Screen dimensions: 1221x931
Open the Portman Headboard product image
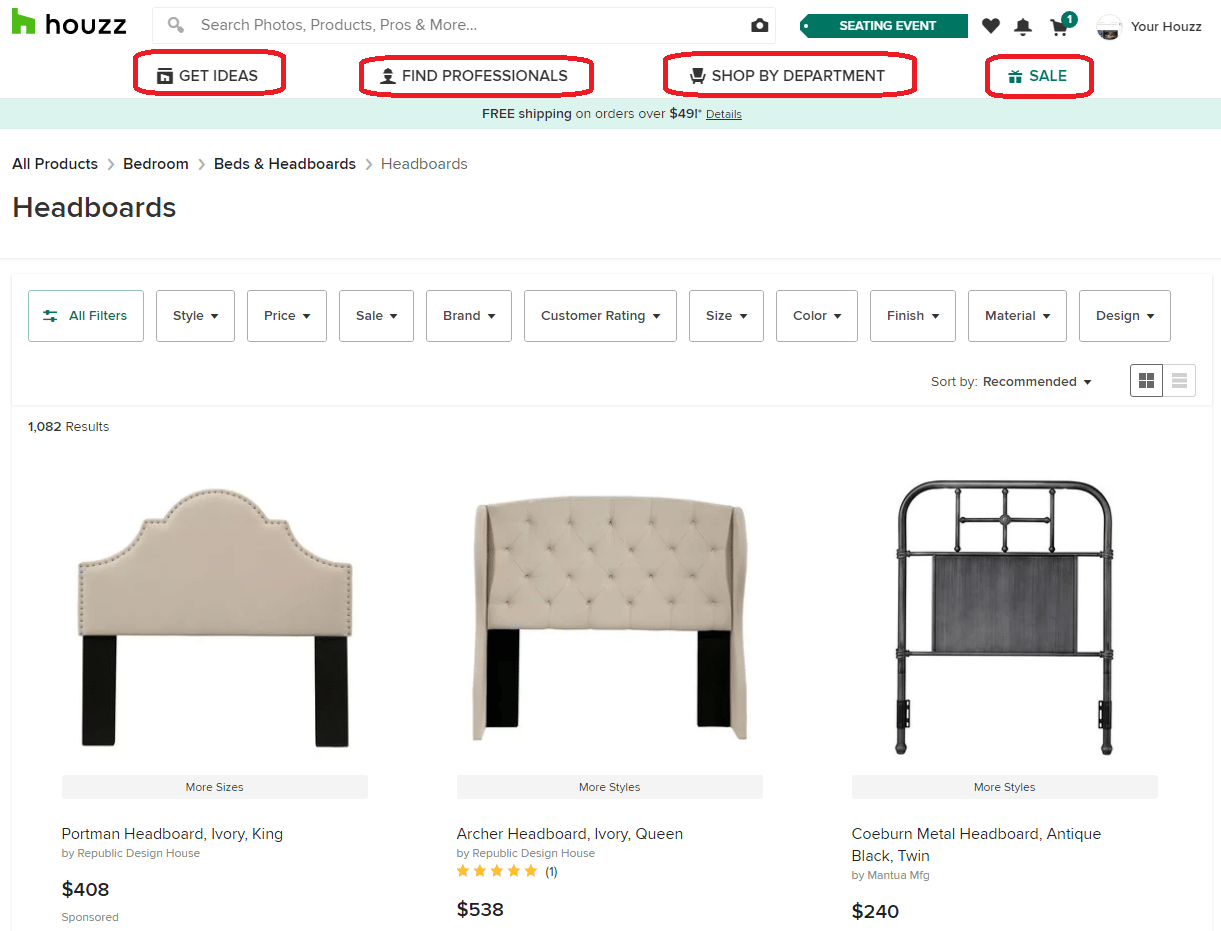(215, 616)
